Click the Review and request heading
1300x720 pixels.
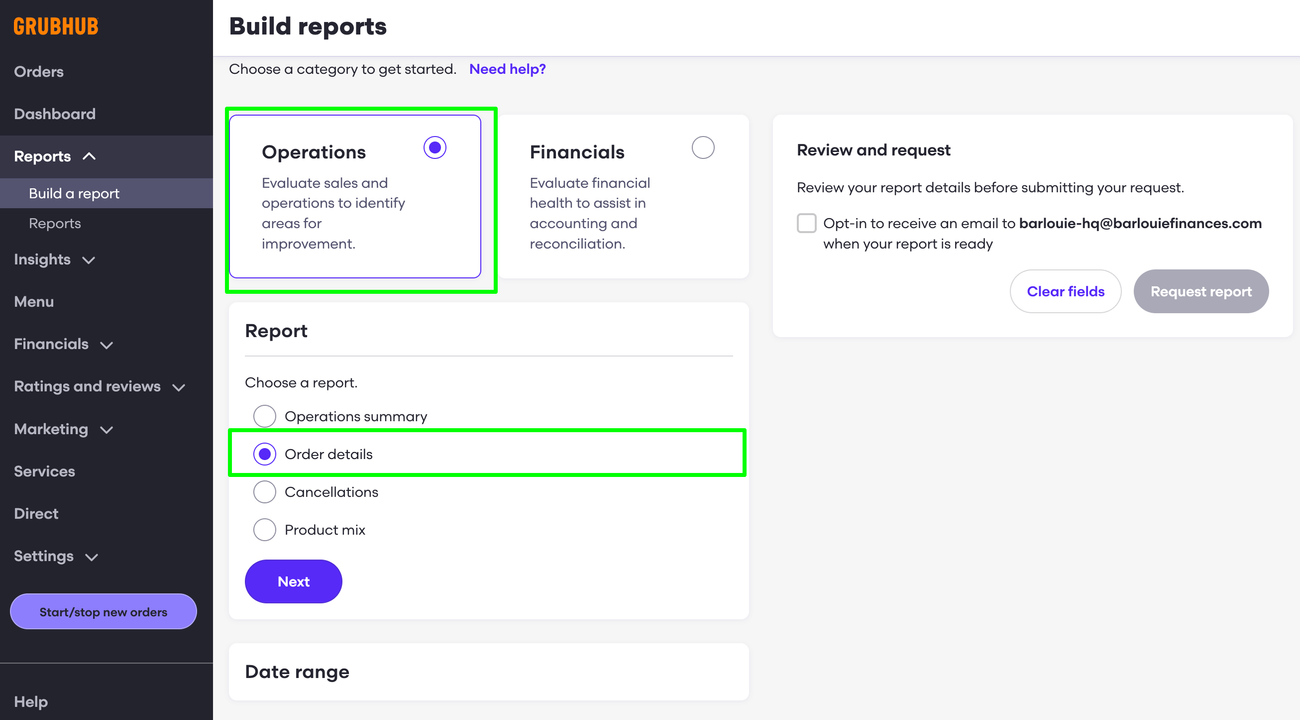tap(874, 150)
